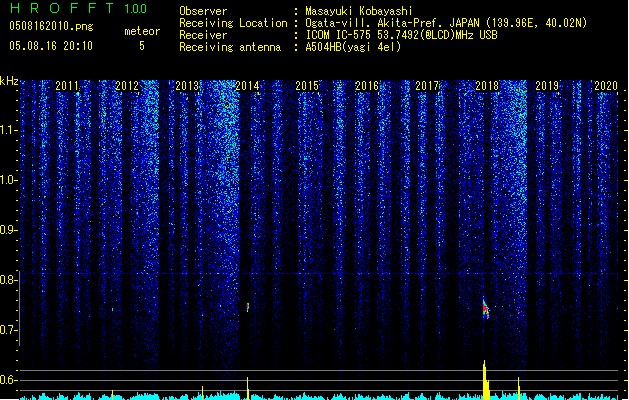Click the meteor label

pyautogui.click(x=142, y=31)
